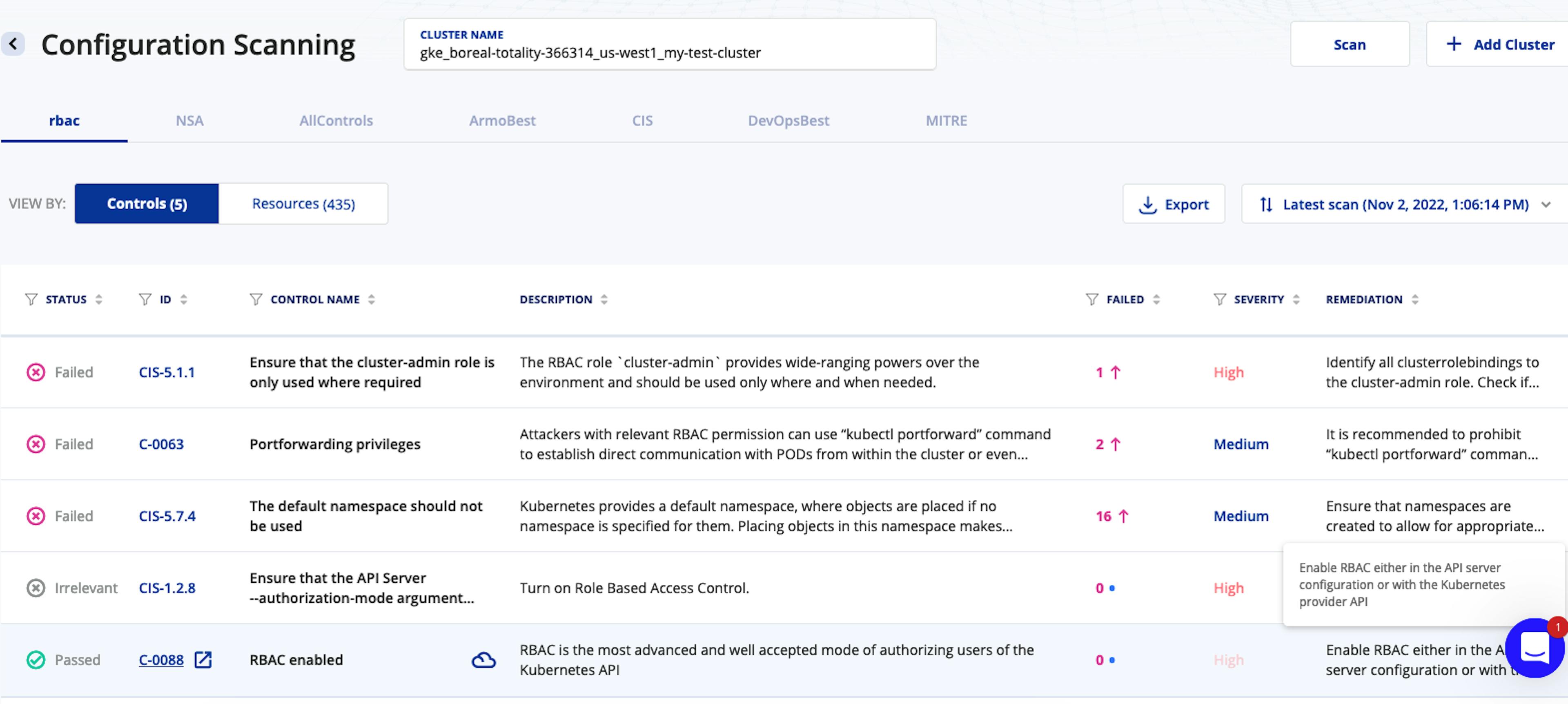The height and width of the screenshot is (704, 1568).
Task: Click the Export button
Action: 1174,205
